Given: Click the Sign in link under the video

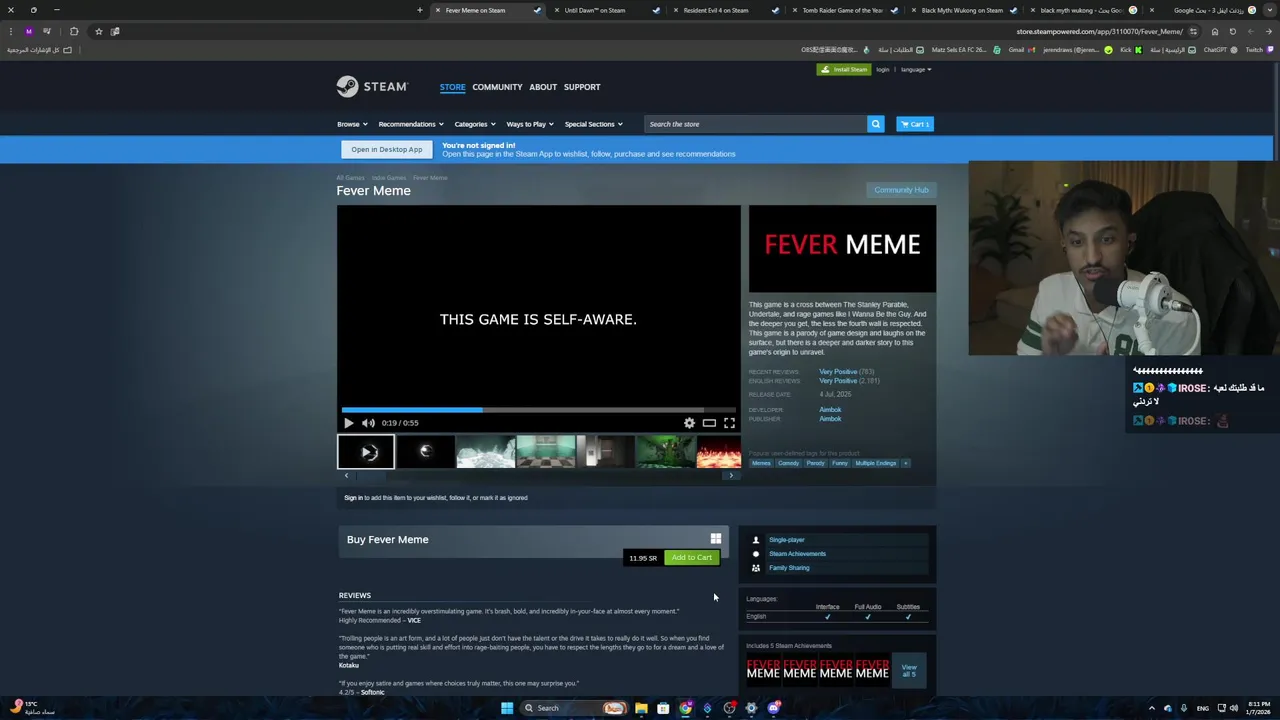Looking at the screenshot, I should click(x=353, y=498).
